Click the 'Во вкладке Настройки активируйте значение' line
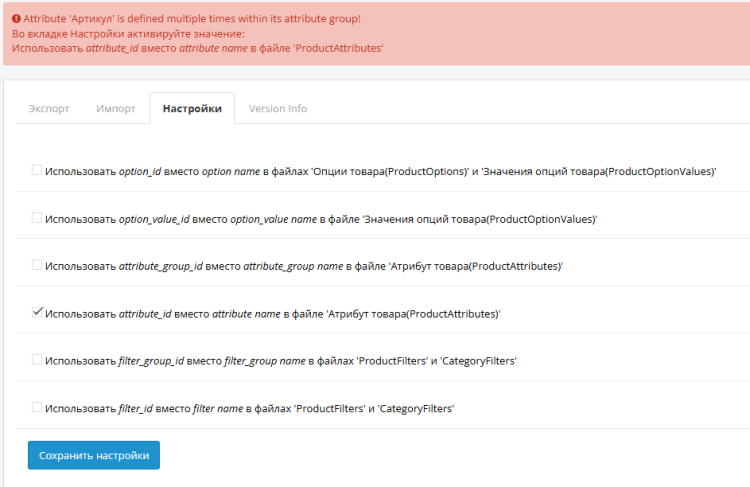 128,33
